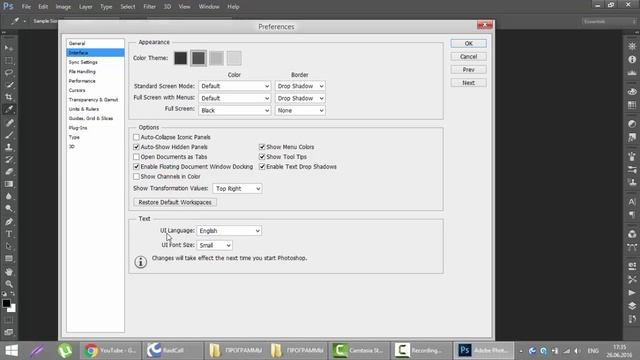Open uTorrent from the taskbar
Viewport: 640px width, 360px height.
click(x=65, y=350)
